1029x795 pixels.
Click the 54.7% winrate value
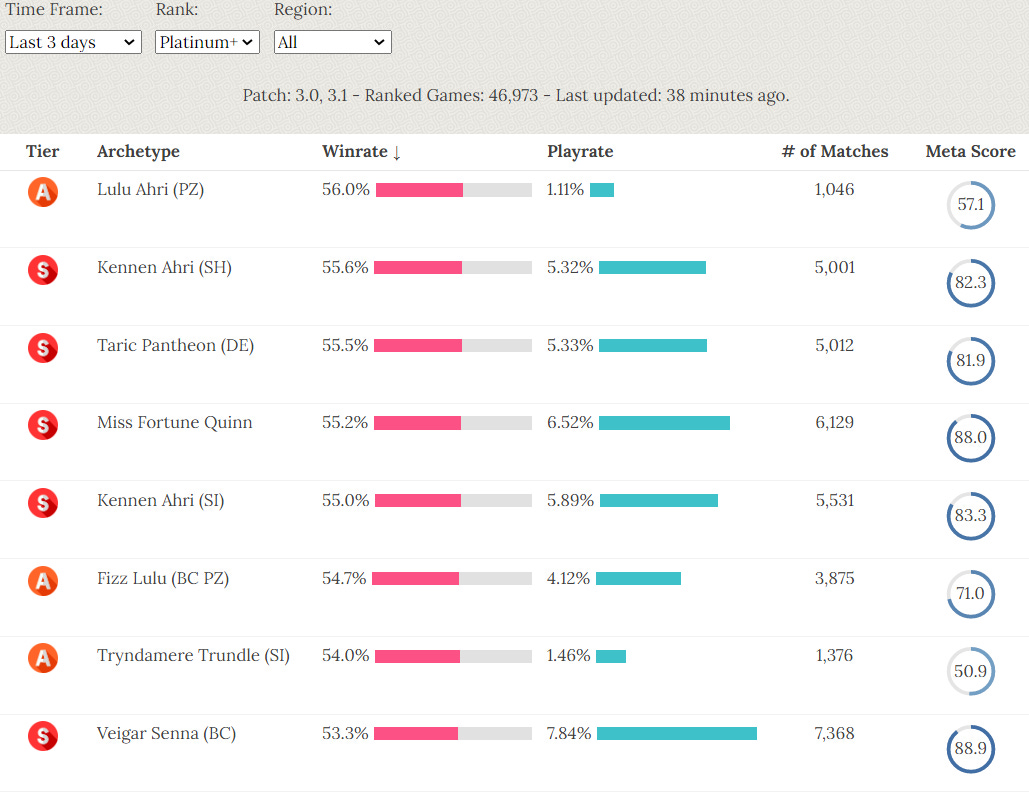coord(344,578)
